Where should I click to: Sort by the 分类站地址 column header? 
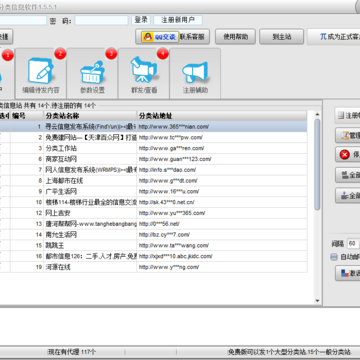tap(222, 116)
